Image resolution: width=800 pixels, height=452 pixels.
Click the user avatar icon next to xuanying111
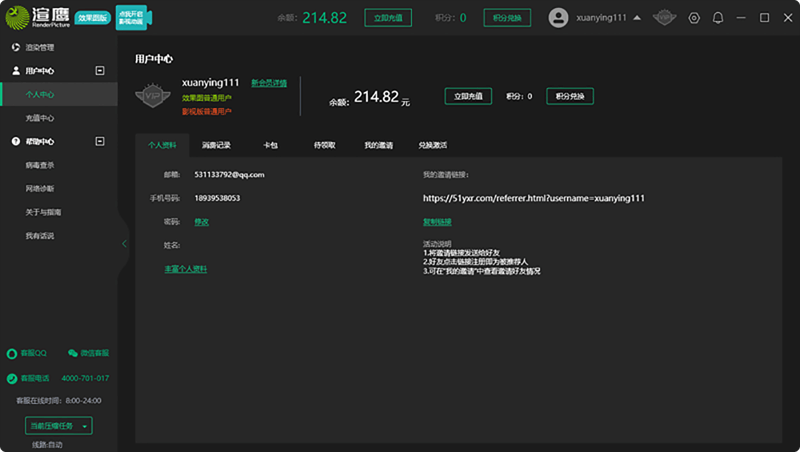[559, 18]
